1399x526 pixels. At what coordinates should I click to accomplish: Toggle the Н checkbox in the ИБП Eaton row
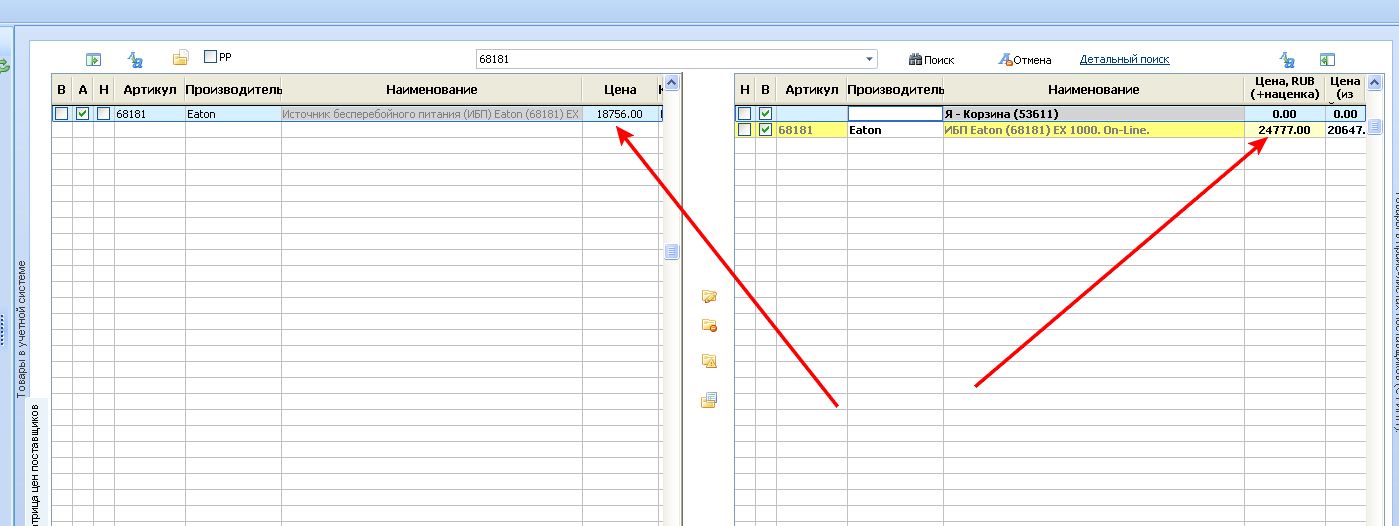[744, 130]
